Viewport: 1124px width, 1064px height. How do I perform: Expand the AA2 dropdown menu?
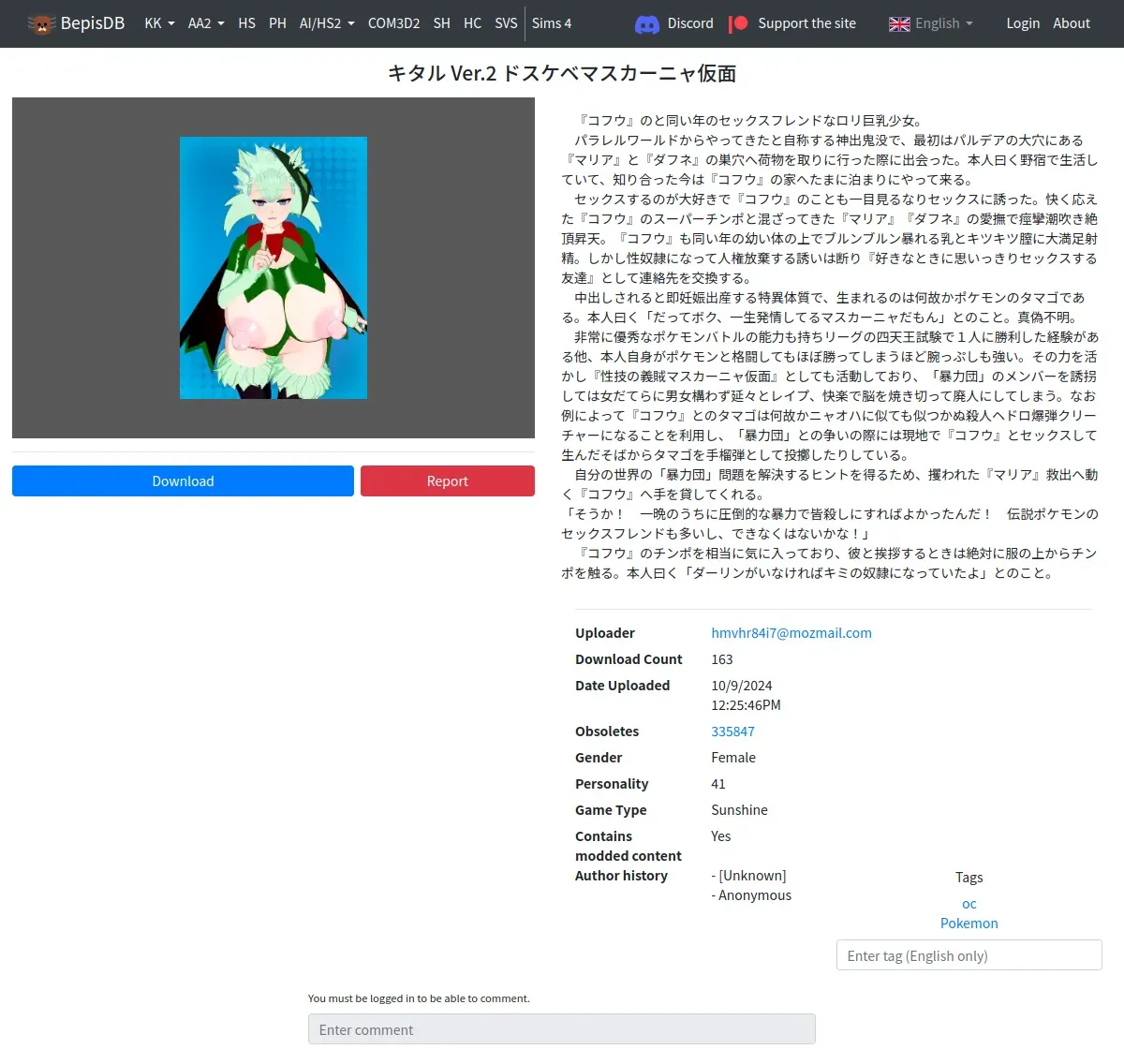(x=206, y=23)
